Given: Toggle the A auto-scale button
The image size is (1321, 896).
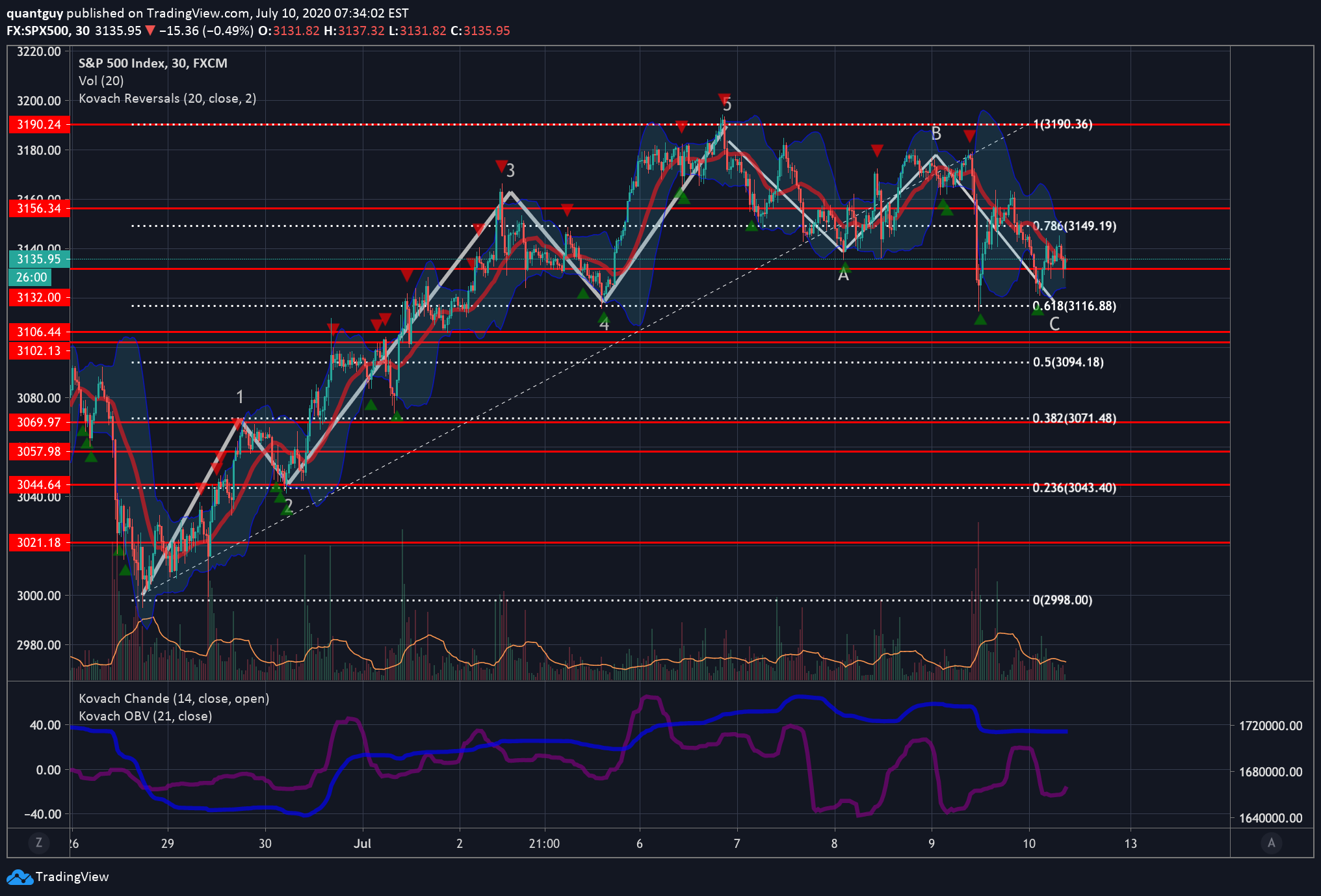Looking at the screenshot, I should 1271,843.
